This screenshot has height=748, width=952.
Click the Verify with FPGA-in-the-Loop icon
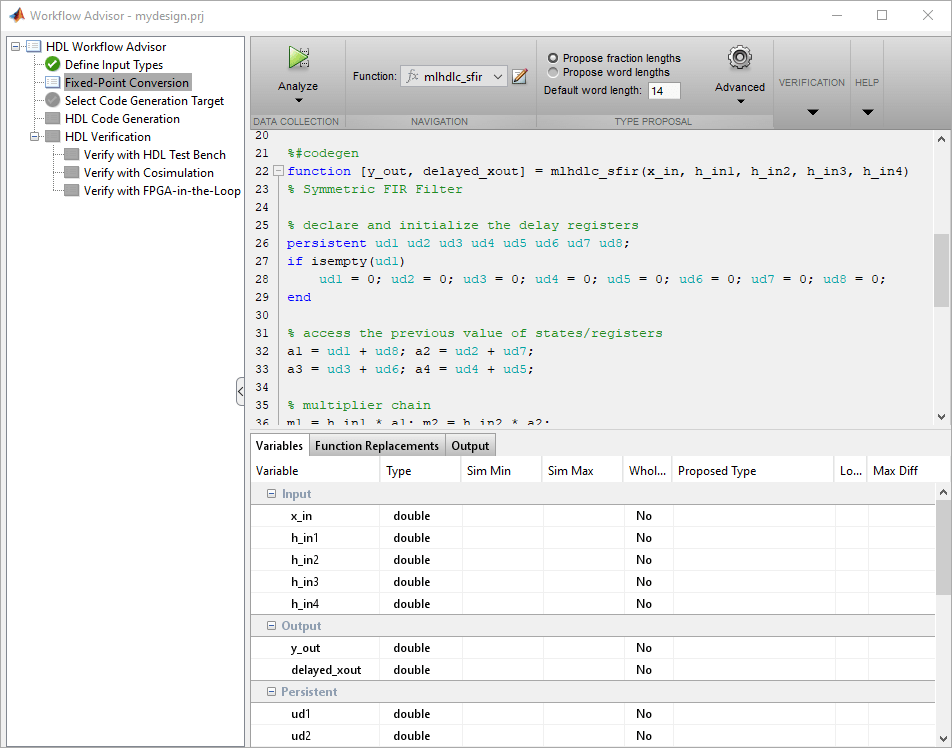72,191
